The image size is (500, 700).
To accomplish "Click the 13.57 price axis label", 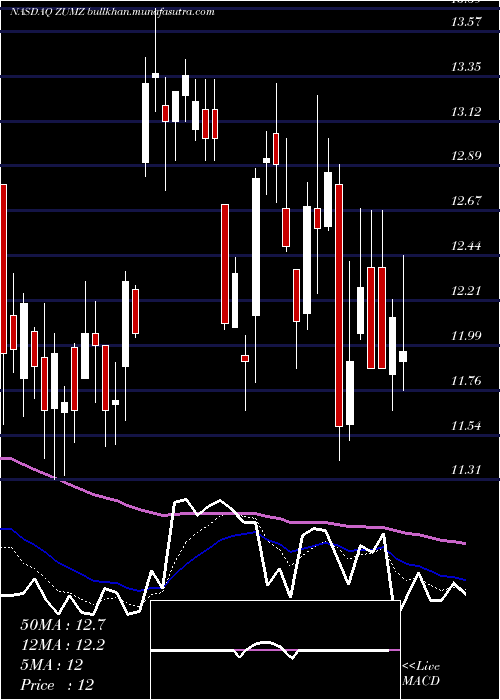I will click(x=466, y=21).
